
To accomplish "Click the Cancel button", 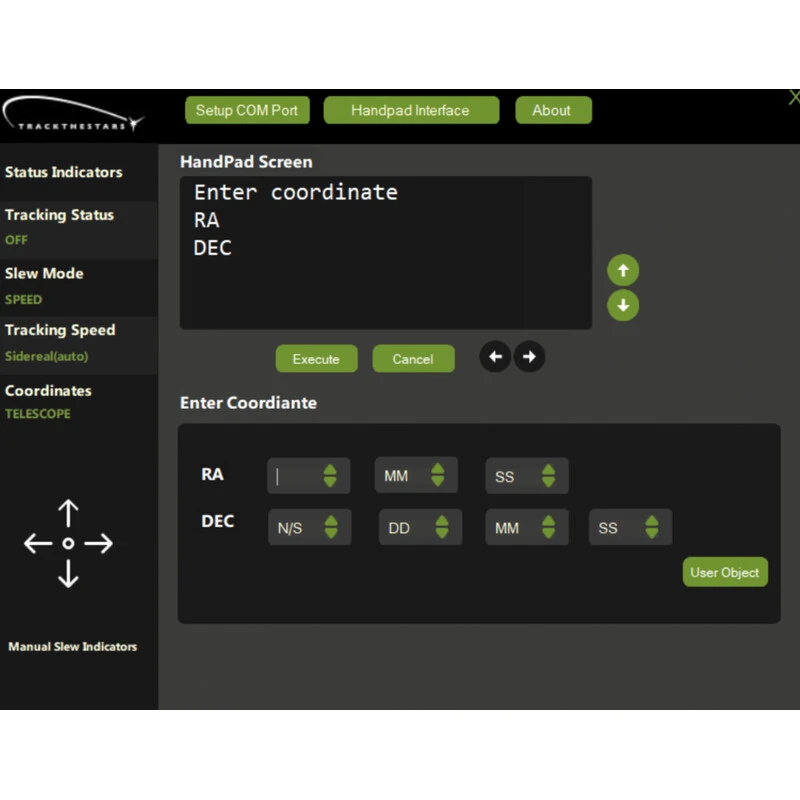I will click(x=413, y=359).
